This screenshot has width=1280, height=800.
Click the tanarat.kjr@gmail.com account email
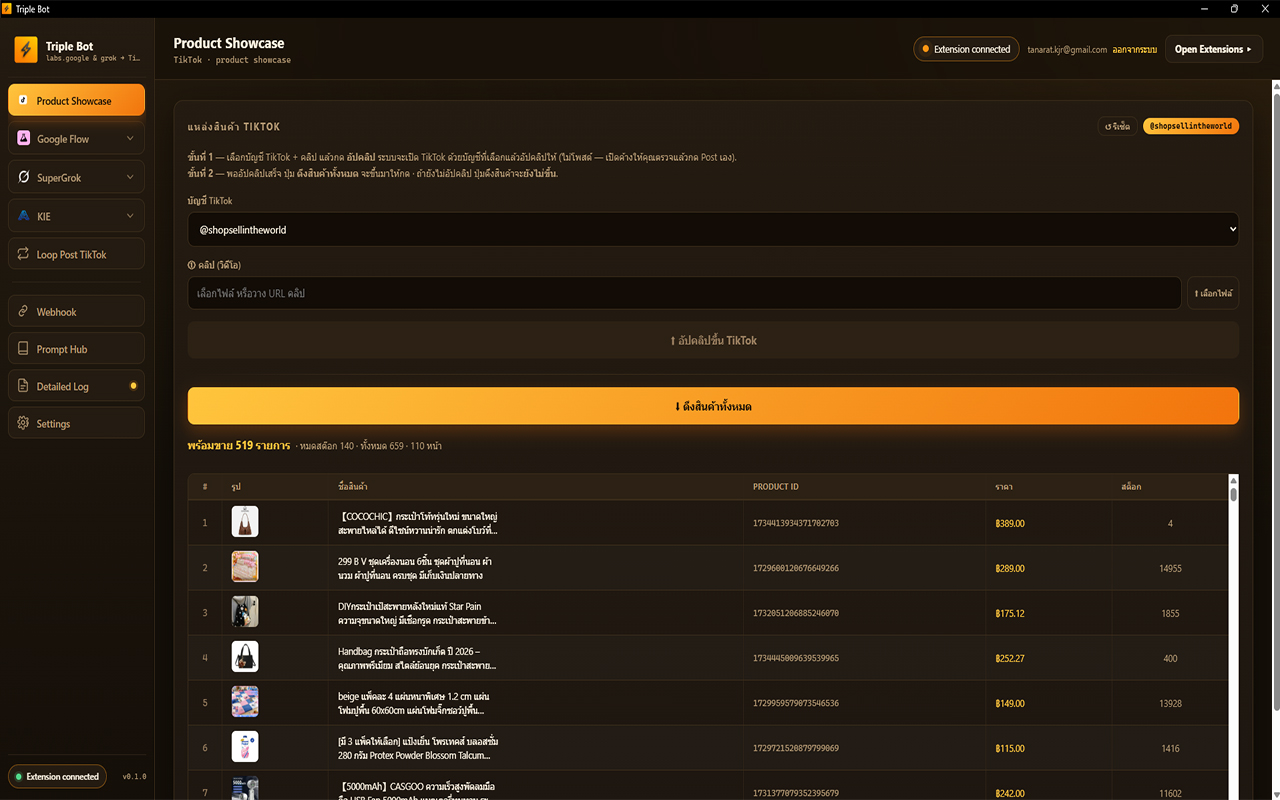coord(1067,49)
